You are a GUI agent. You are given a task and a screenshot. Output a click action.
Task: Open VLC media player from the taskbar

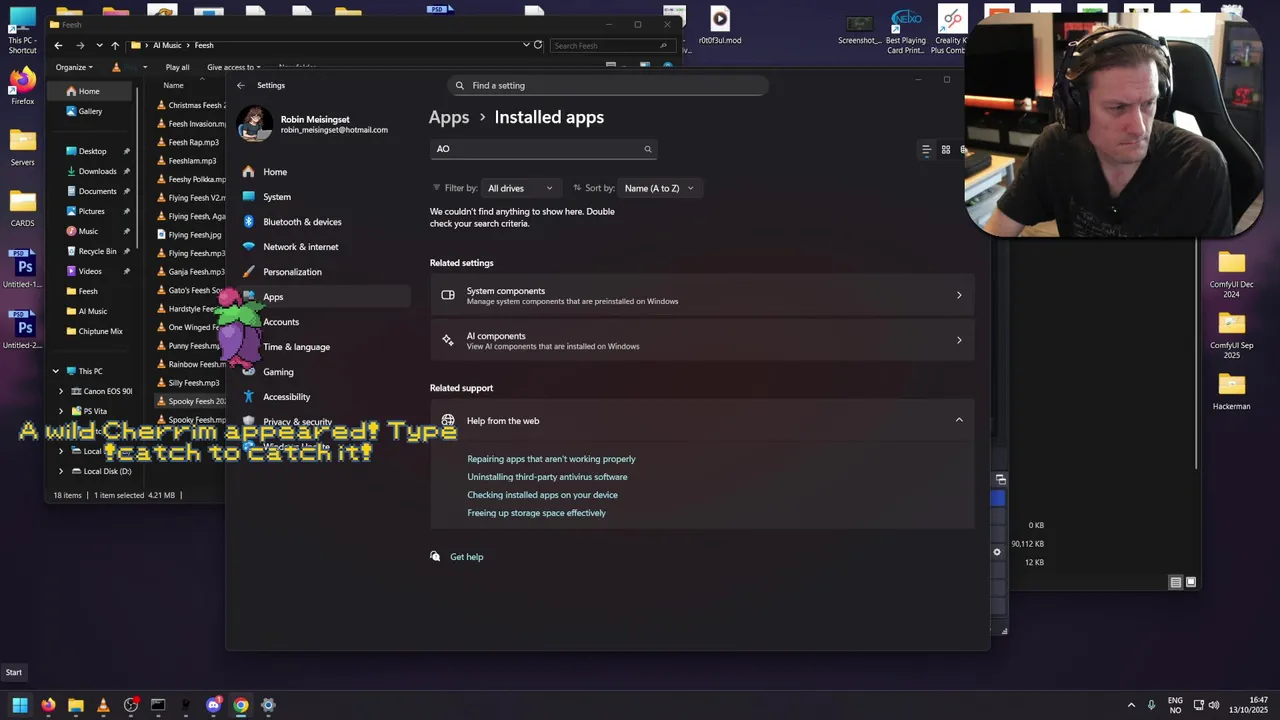[103, 705]
